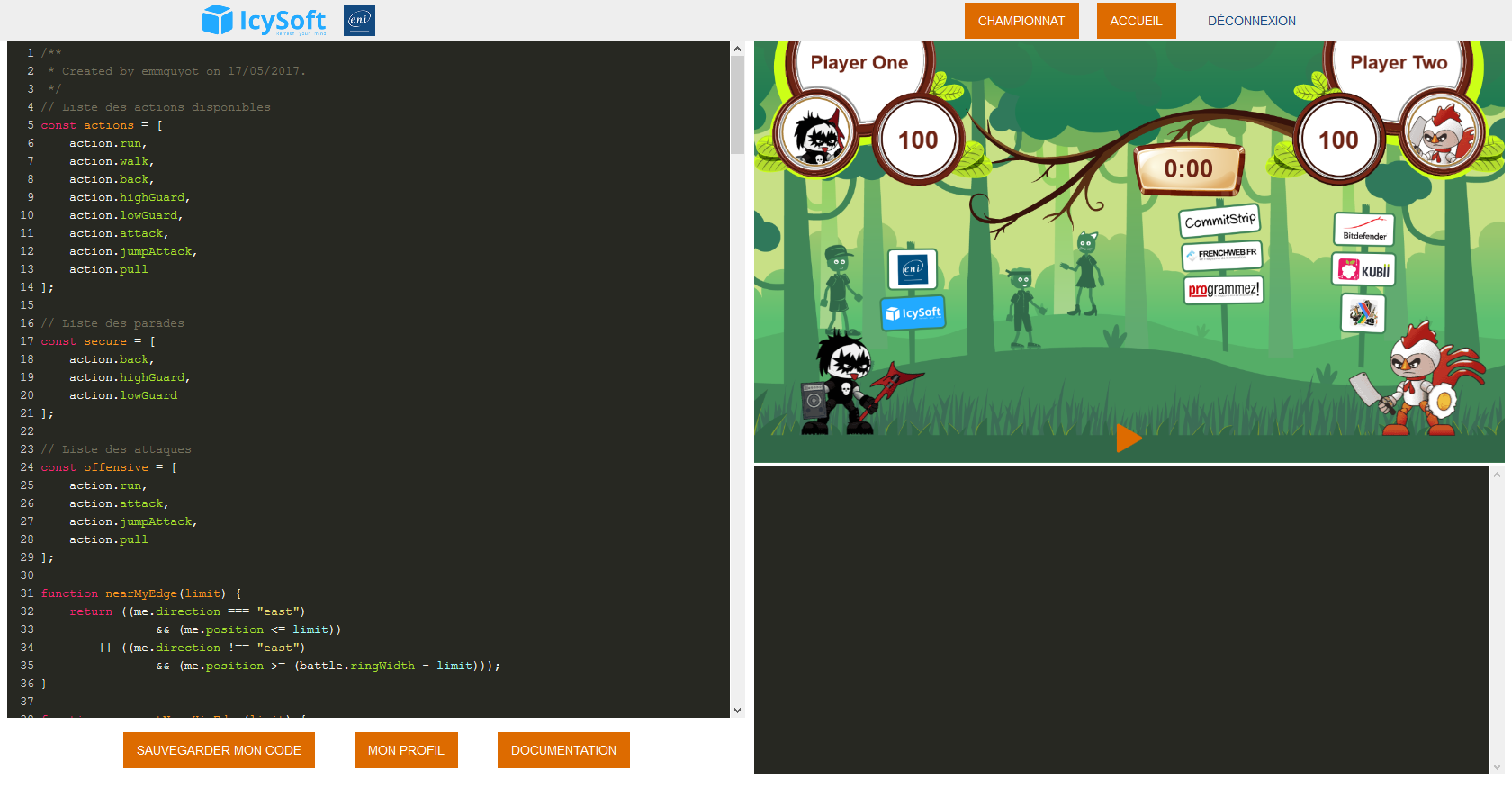This screenshot has height=806, width=1512.
Task: Click 'const secure = [' line
Action: coord(98,341)
